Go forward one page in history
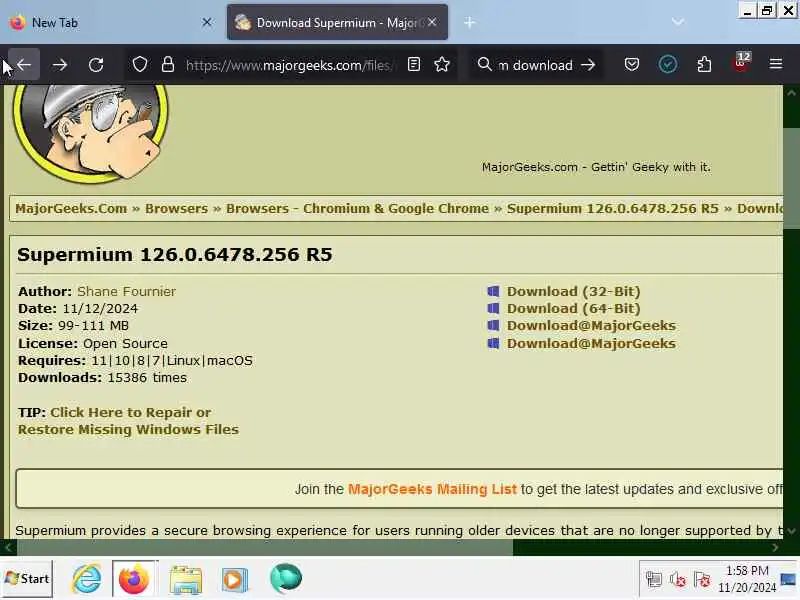 point(60,65)
